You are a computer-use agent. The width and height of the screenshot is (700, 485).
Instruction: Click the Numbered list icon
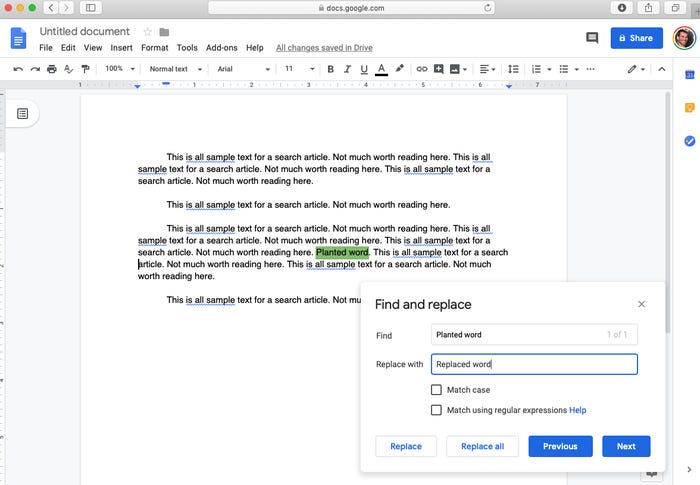click(536, 69)
